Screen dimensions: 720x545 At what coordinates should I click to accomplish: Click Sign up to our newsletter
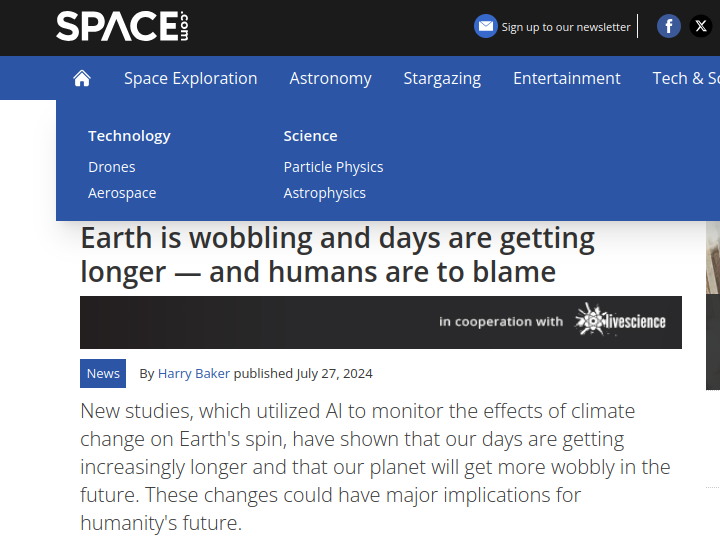[566, 27]
